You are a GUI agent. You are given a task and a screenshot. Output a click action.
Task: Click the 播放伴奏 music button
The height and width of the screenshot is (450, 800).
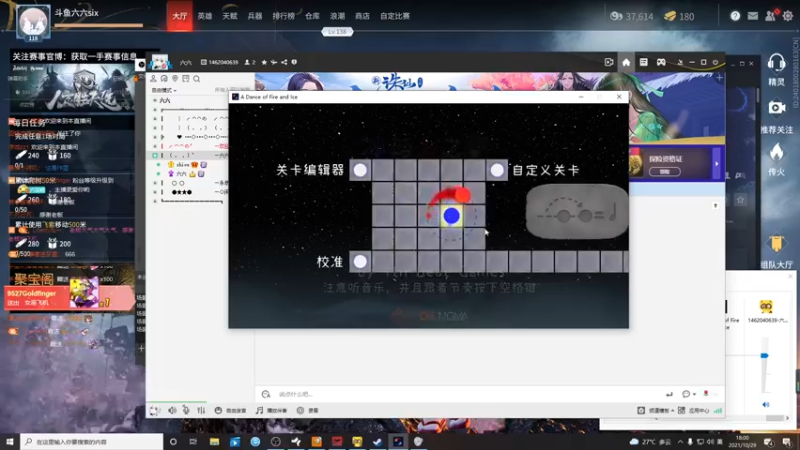click(271, 410)
